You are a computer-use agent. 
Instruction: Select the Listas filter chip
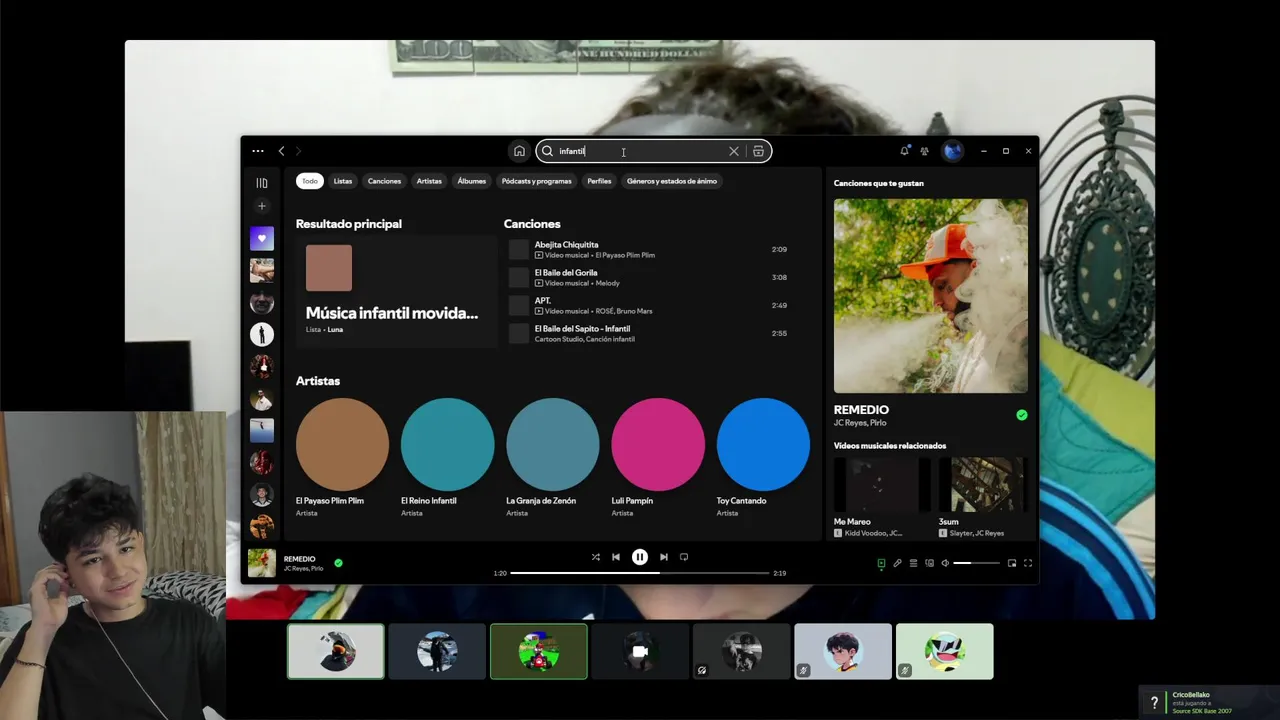[x=343, y=181]
